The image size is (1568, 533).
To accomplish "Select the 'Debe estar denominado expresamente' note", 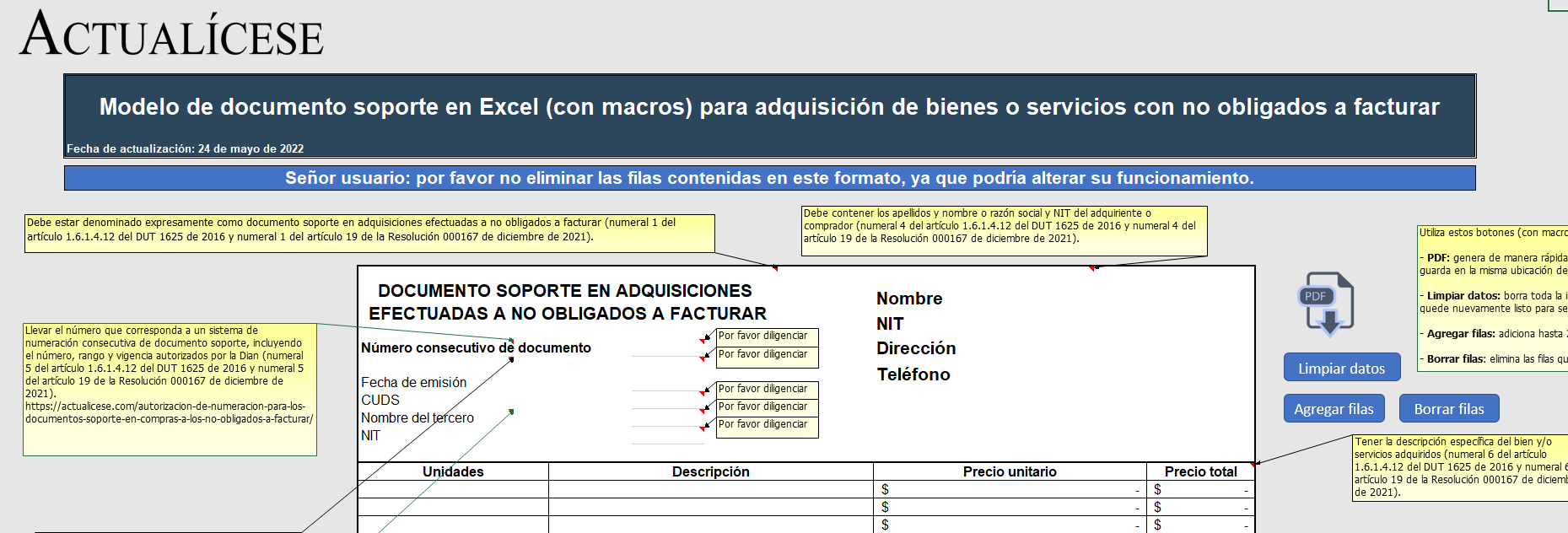I will click(369, 233).
